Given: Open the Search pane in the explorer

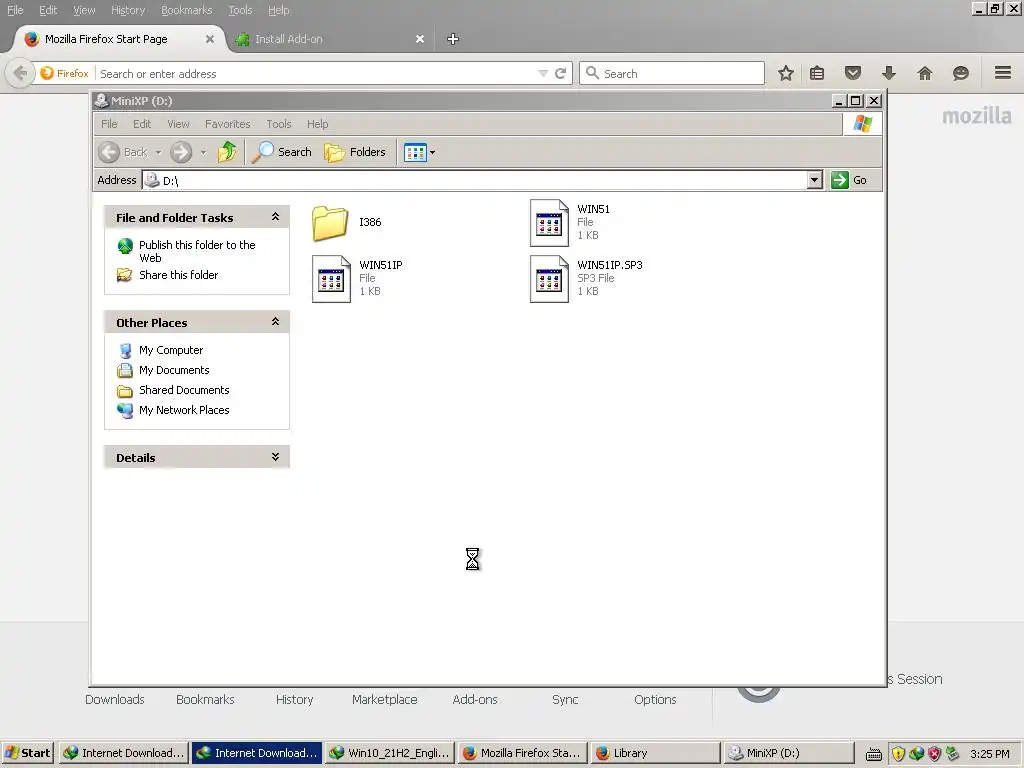Looking at the screenshot, I should (x=282, y=152).
